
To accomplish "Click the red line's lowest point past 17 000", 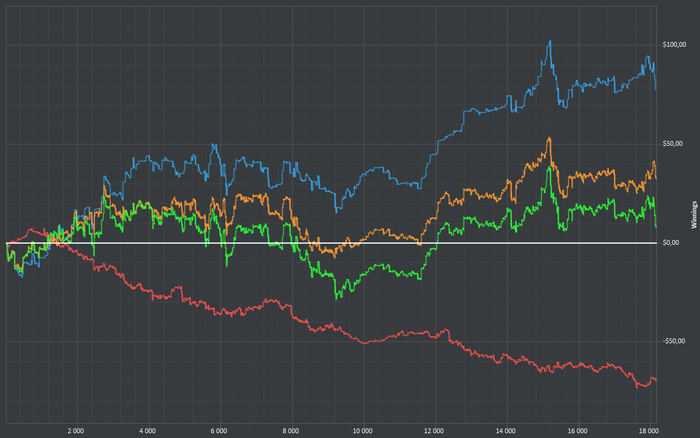I will point(638,387).
